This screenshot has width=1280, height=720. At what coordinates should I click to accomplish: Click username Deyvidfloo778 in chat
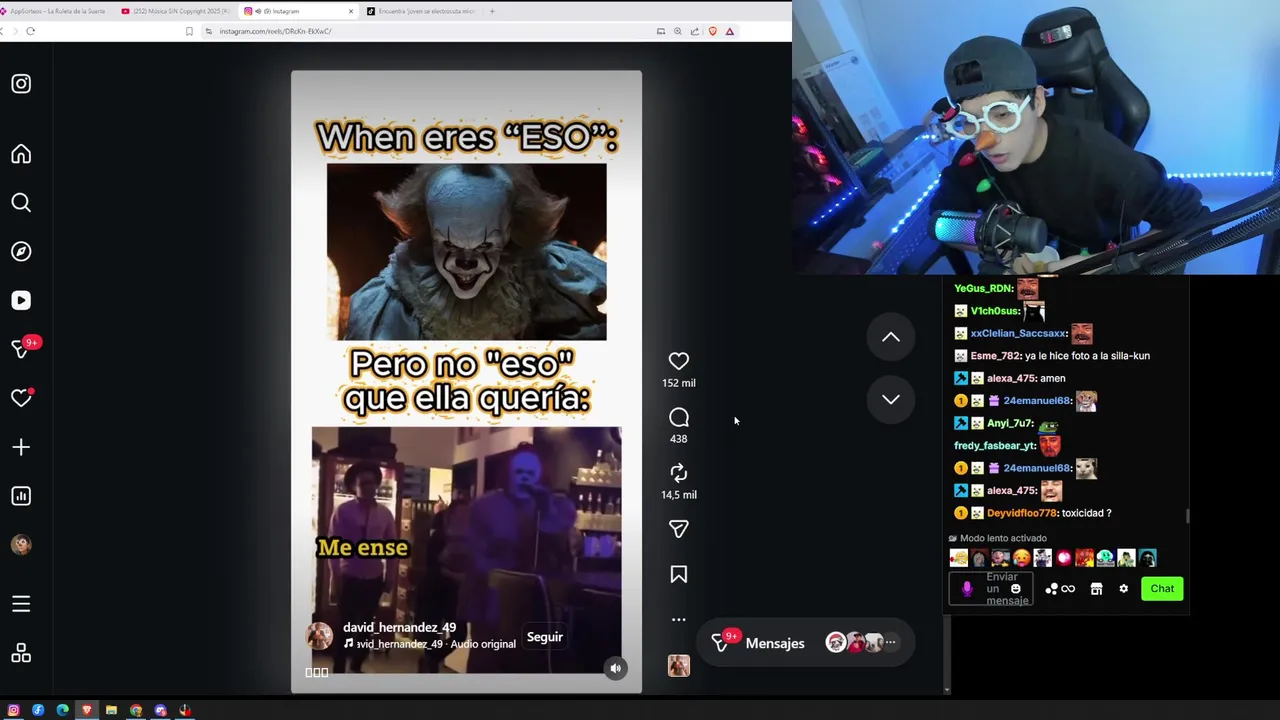coord(1022,513)
